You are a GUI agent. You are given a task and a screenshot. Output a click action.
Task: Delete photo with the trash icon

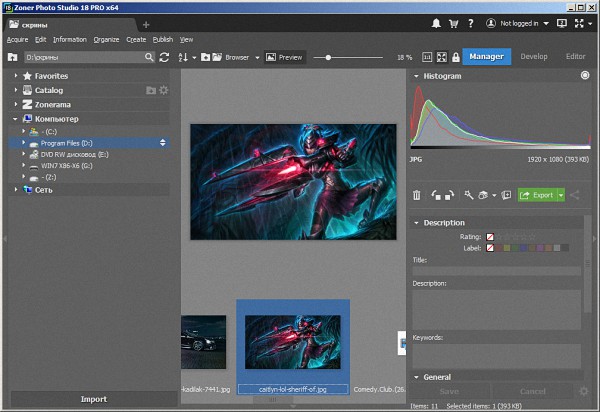(416, 195)
